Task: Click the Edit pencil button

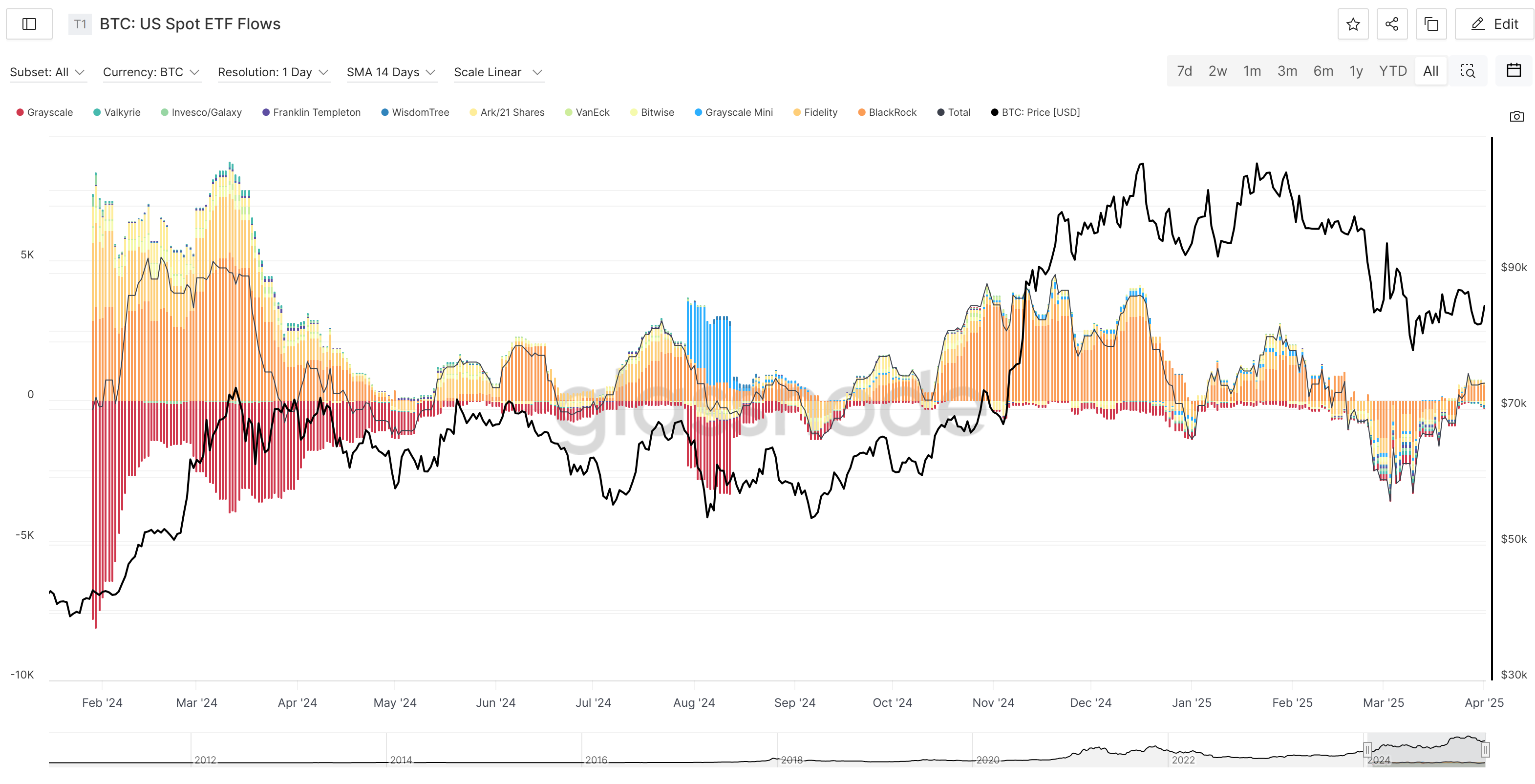Action: point(1494,24)
